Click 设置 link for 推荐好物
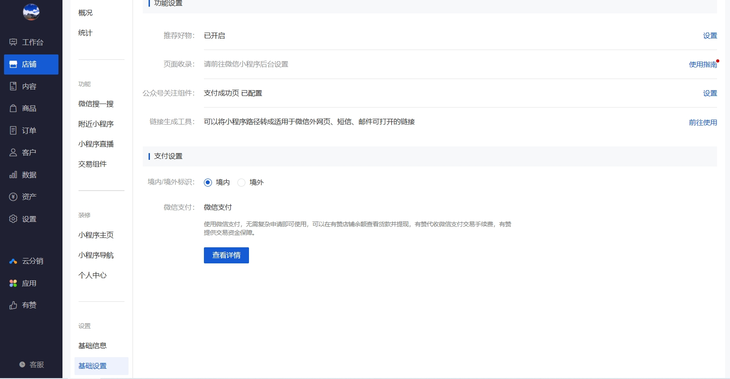 (x=710, y=36)
